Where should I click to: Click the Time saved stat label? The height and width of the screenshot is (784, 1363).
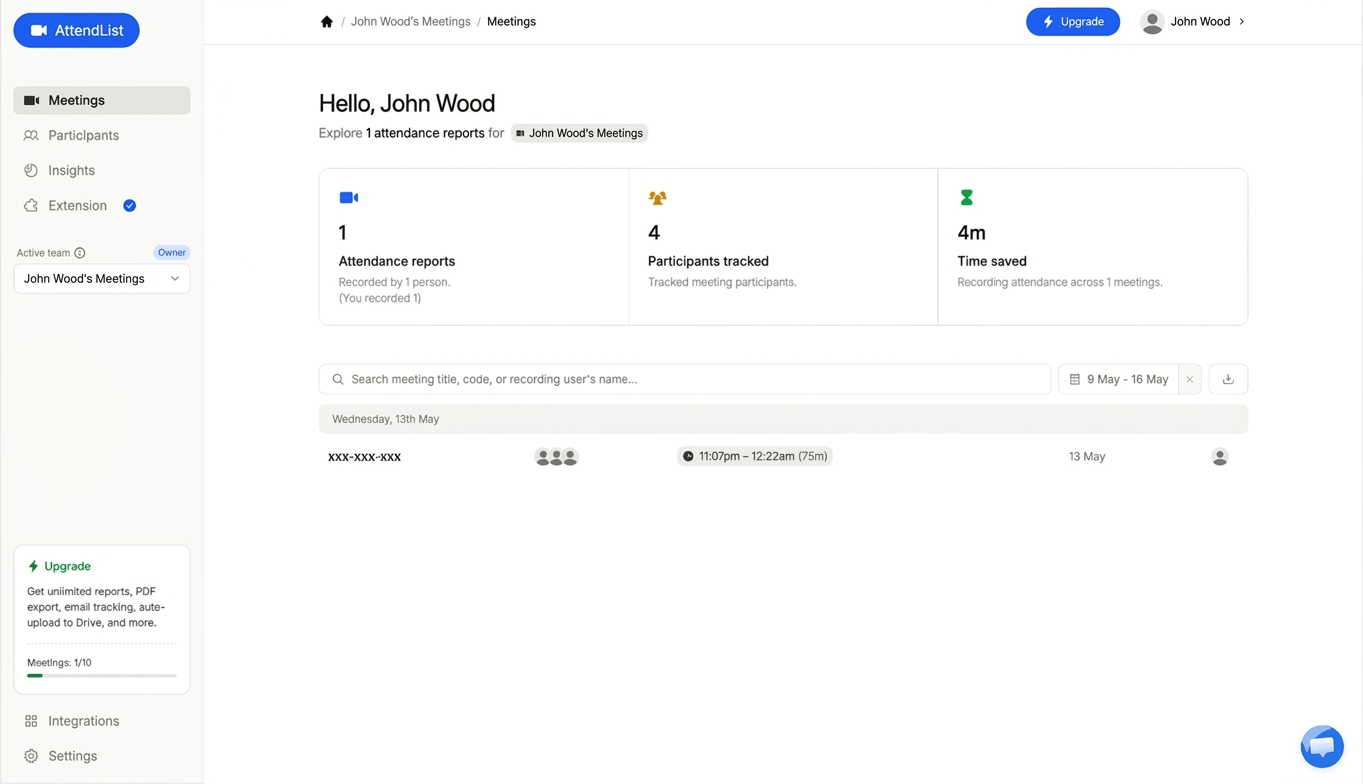pos(992,261)
